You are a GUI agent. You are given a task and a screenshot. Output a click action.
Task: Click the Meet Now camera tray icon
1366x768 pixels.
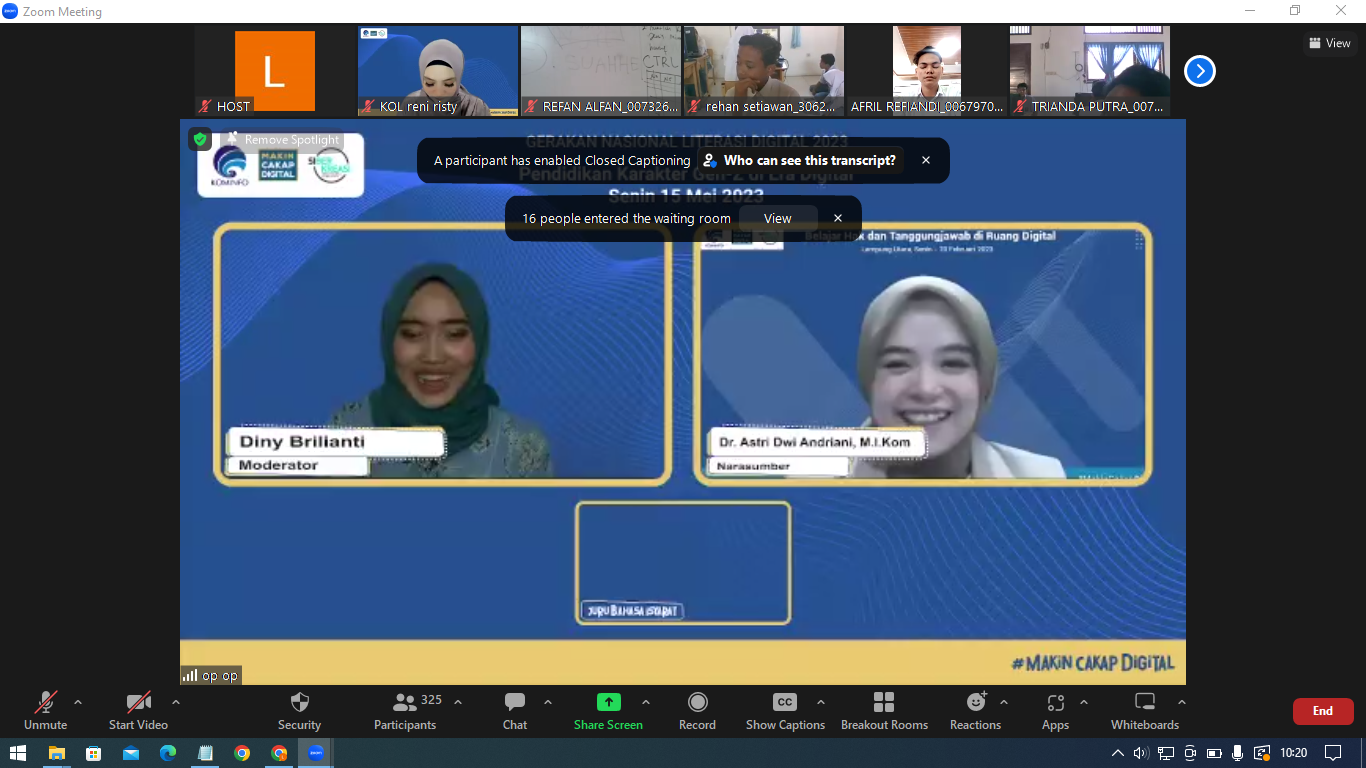(x=1190, y=753)
